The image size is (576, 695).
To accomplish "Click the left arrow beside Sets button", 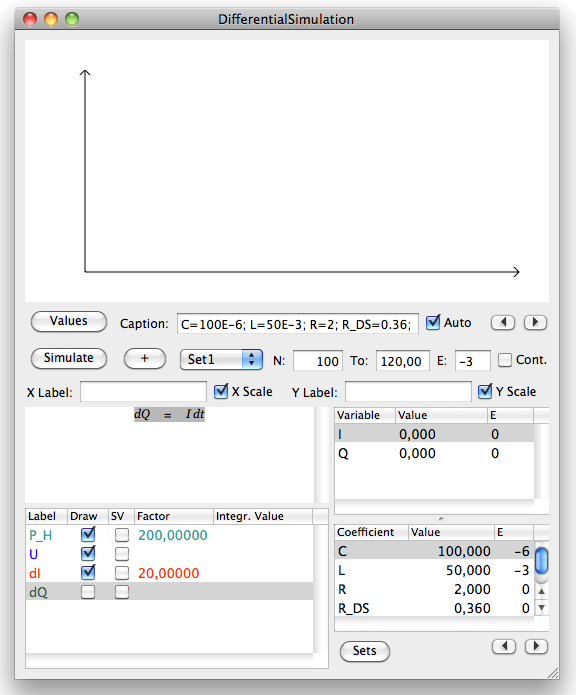I will tap(504, 647).
